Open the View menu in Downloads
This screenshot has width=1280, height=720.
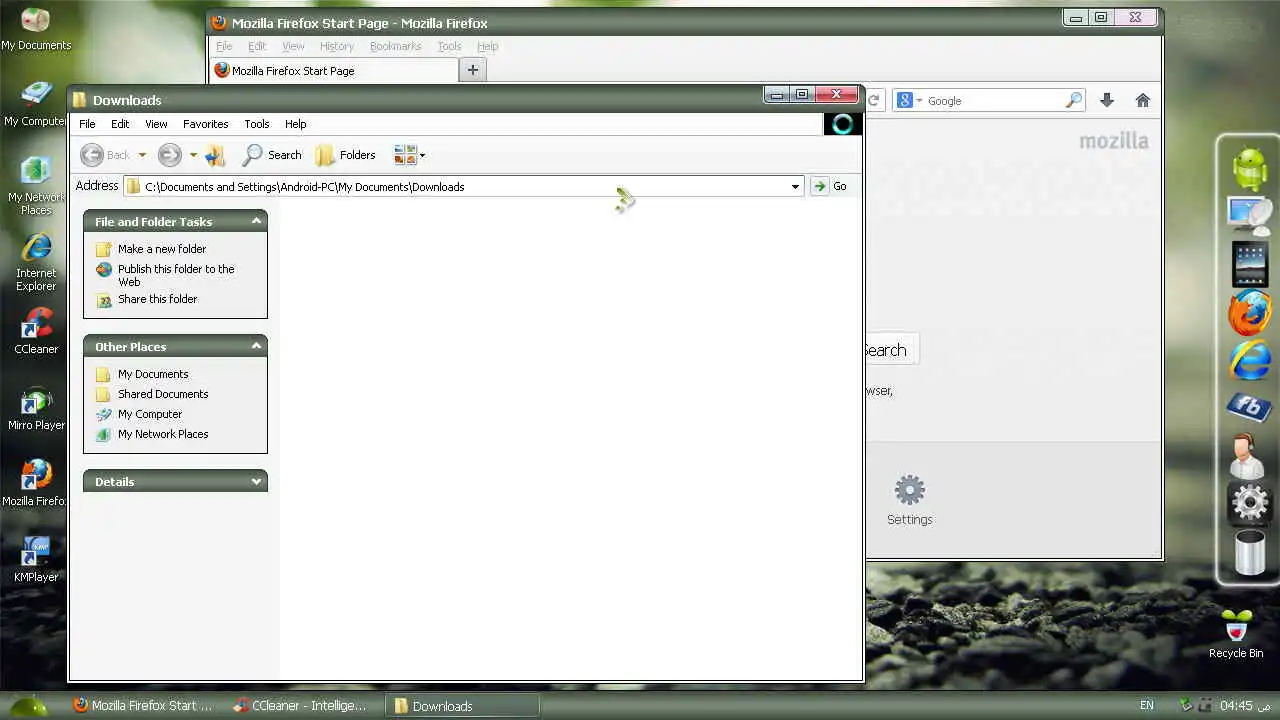click(x=156, y=124)
